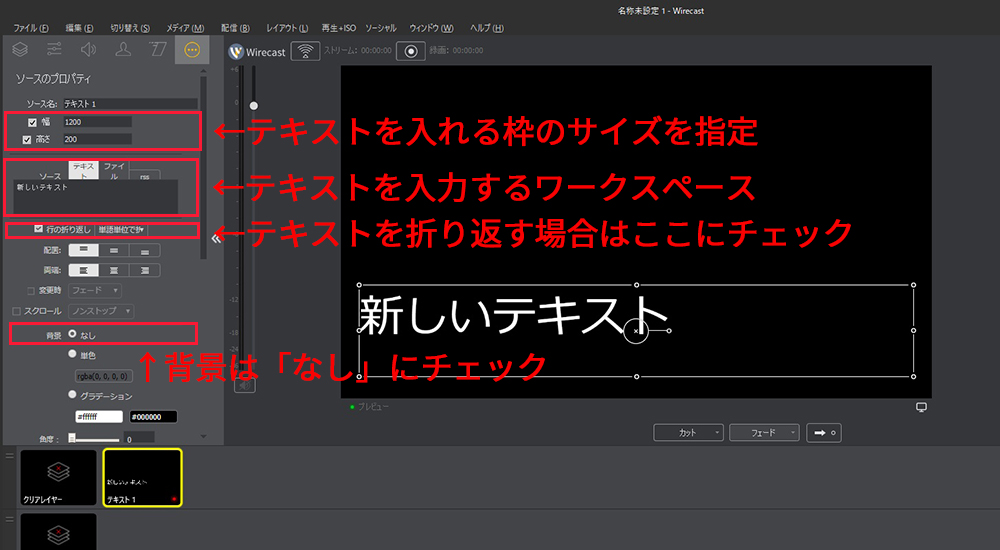
Task: Toggle the 行の折り返し word wrap checkbox
Action: tap(38, 229)
